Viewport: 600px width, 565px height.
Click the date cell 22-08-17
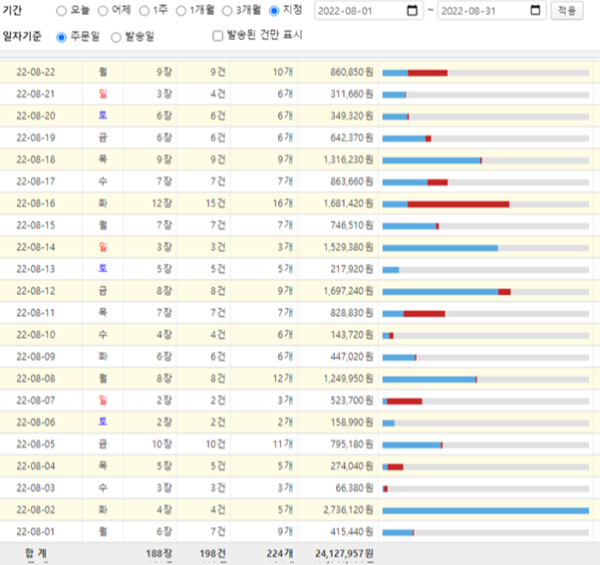[x=36, y=181]
